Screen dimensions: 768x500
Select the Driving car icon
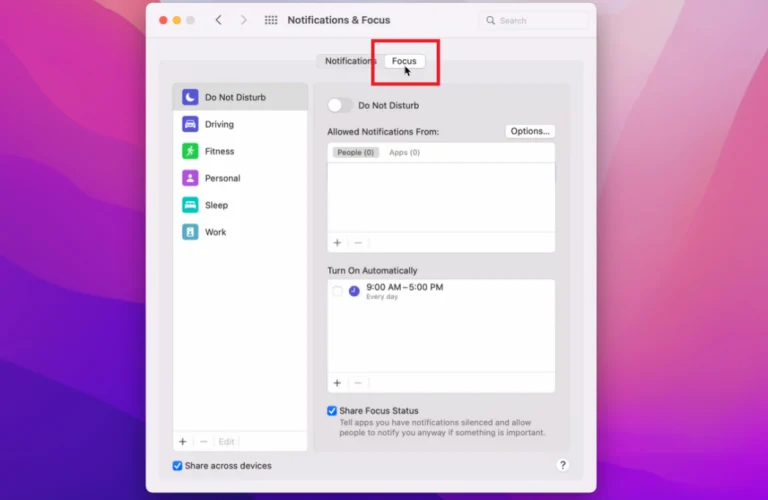pos(190,124)
